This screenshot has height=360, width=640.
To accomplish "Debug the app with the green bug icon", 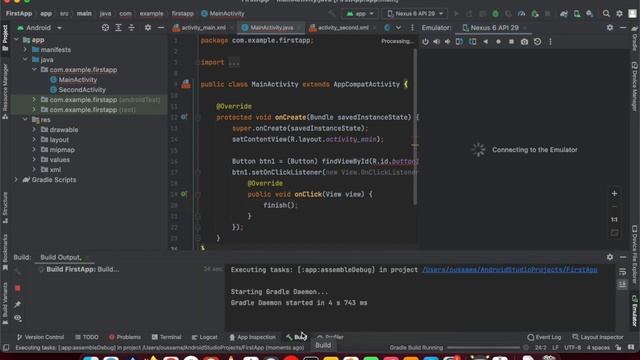I will point(495,13).
